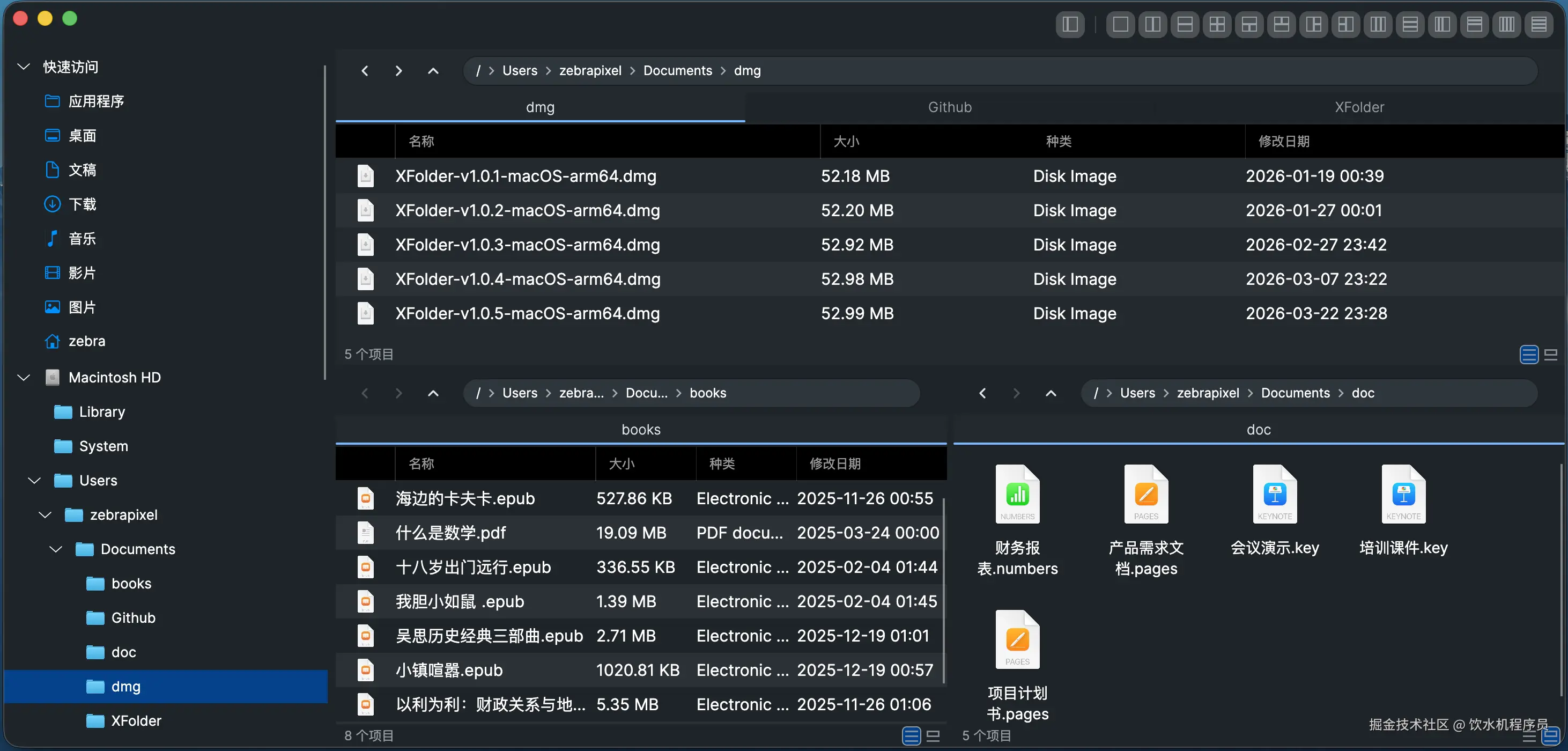
Task: Go up one folder in doc pane
Action: click(x=1051, y=393)
